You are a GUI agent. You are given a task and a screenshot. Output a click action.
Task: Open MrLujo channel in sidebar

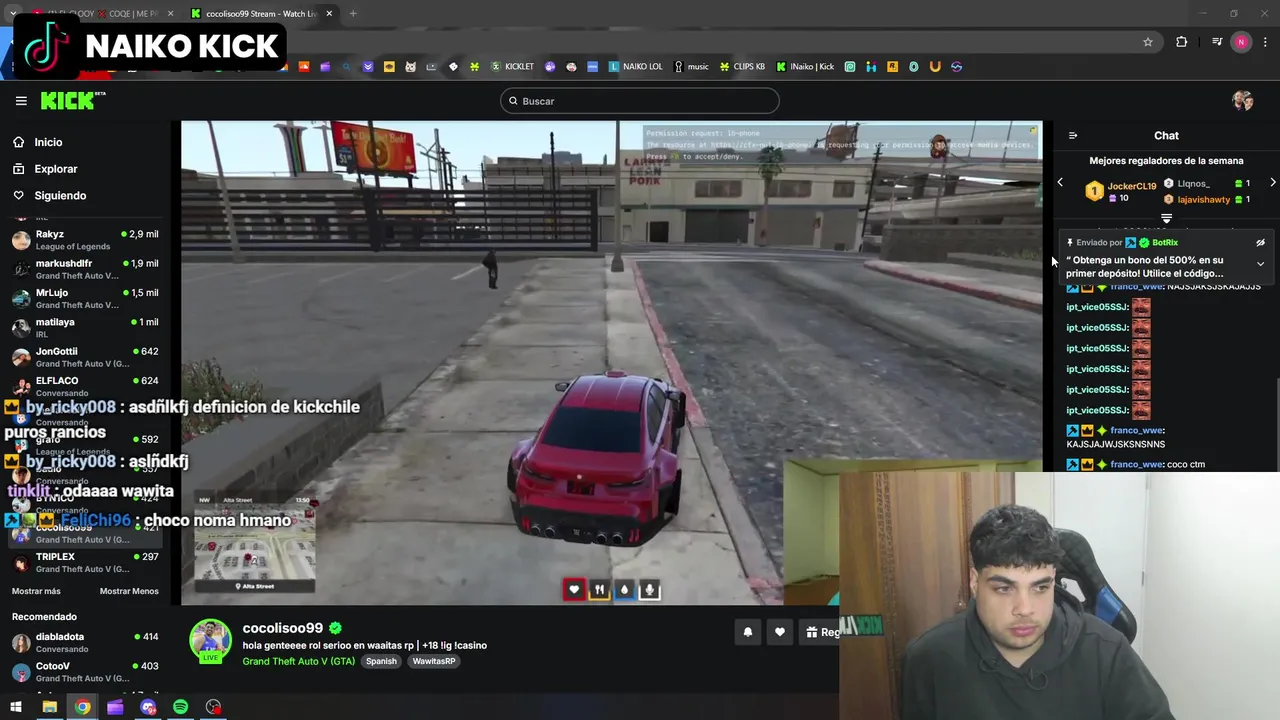pyautogui.click(x=84, y=299)
